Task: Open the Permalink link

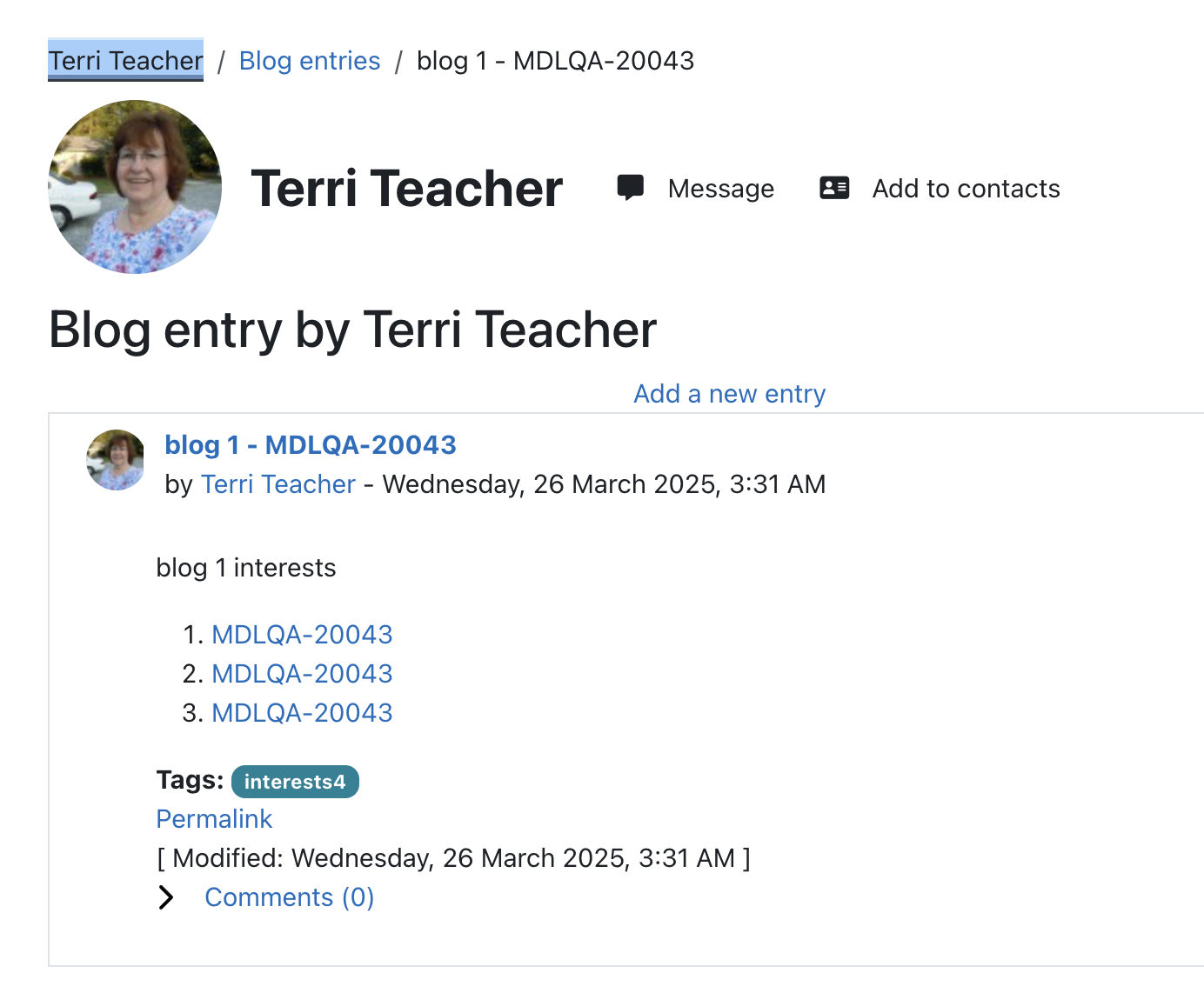Action: point(214,819)
